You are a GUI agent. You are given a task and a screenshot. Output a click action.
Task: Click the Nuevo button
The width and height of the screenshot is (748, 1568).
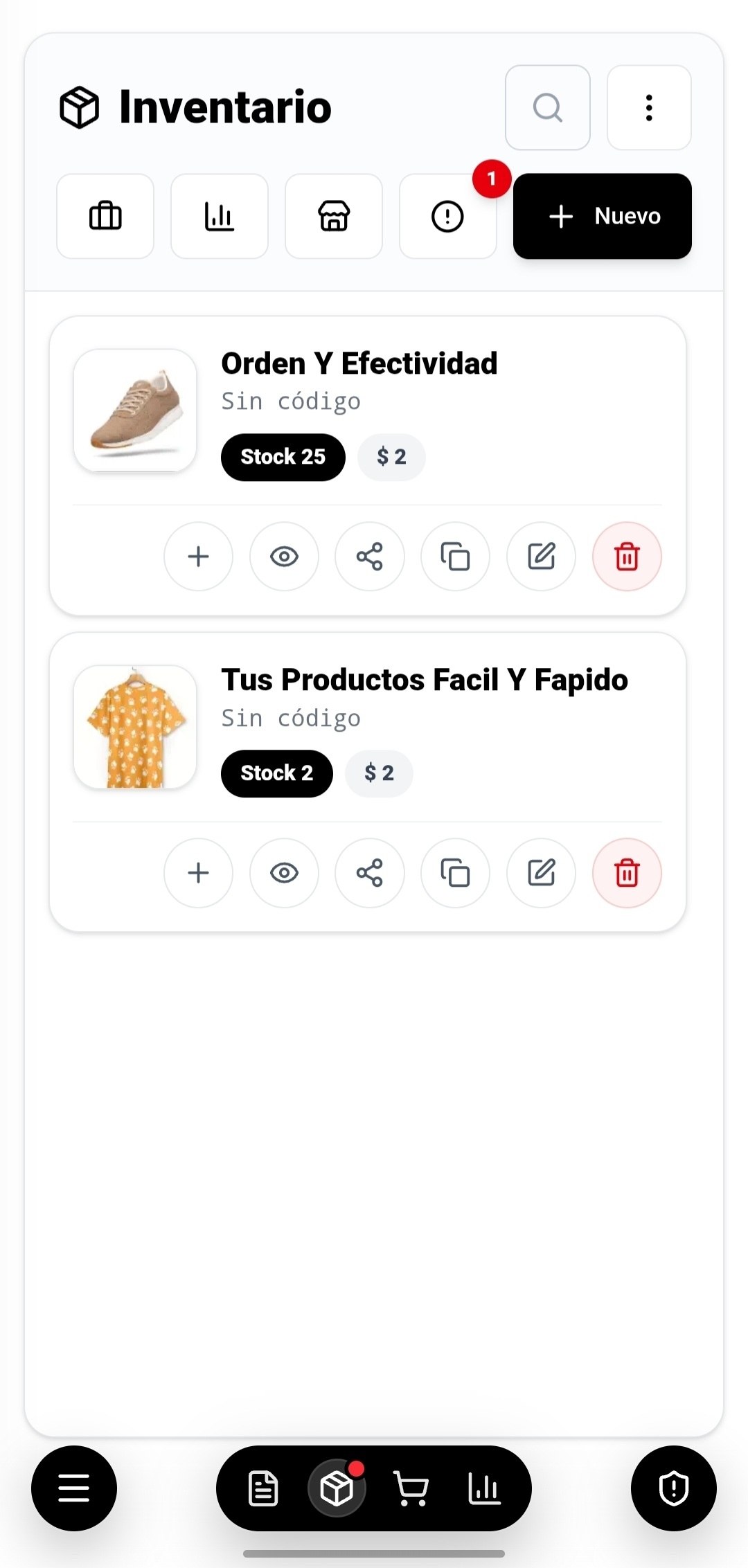[x=603, y=216]
